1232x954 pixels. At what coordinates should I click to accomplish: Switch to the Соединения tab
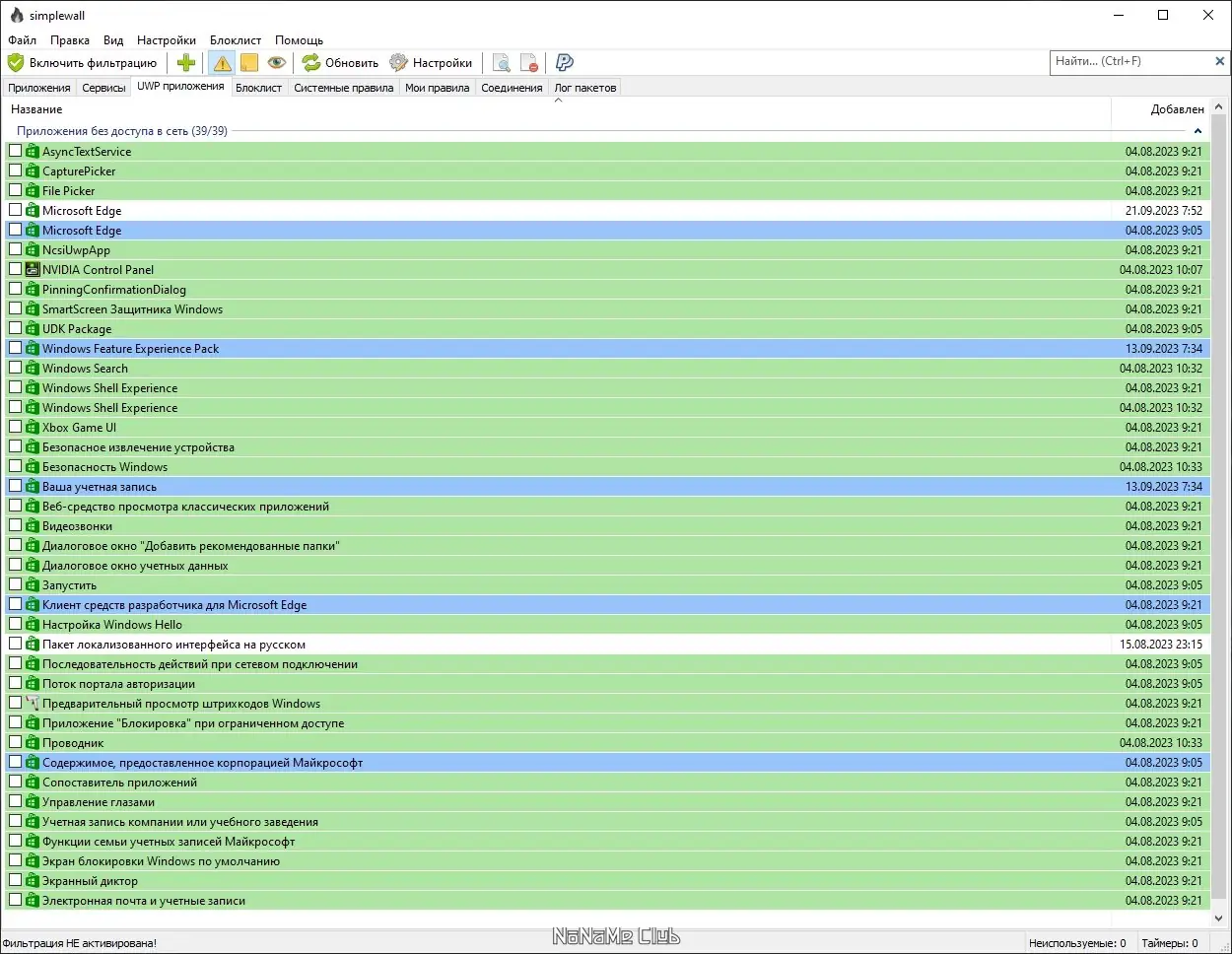pos(512,88)
